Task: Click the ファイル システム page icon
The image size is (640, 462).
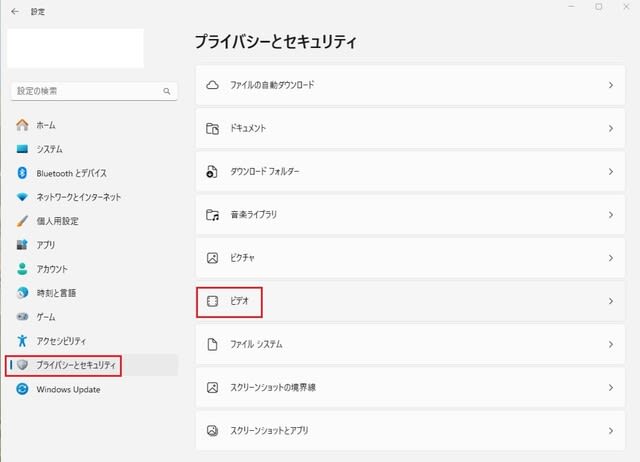Action: pos(212,344)
